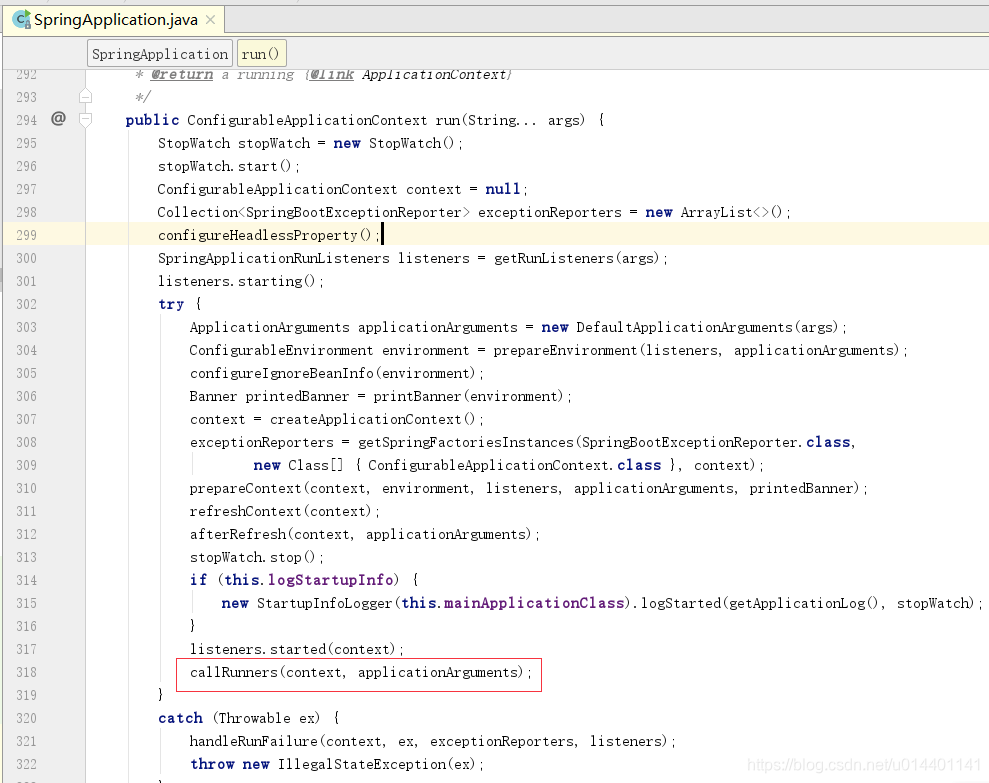
Task: Collapse the Javadoc comment fold marker at line 293
Action: 86,96
